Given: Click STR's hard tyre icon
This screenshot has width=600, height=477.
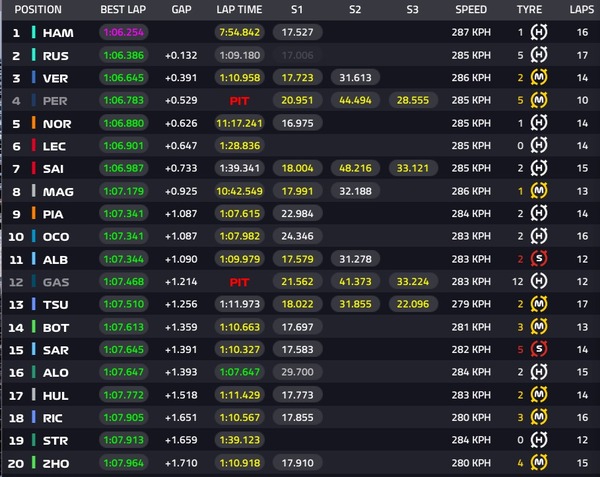Looking at the screenshot, I should 538,440.
